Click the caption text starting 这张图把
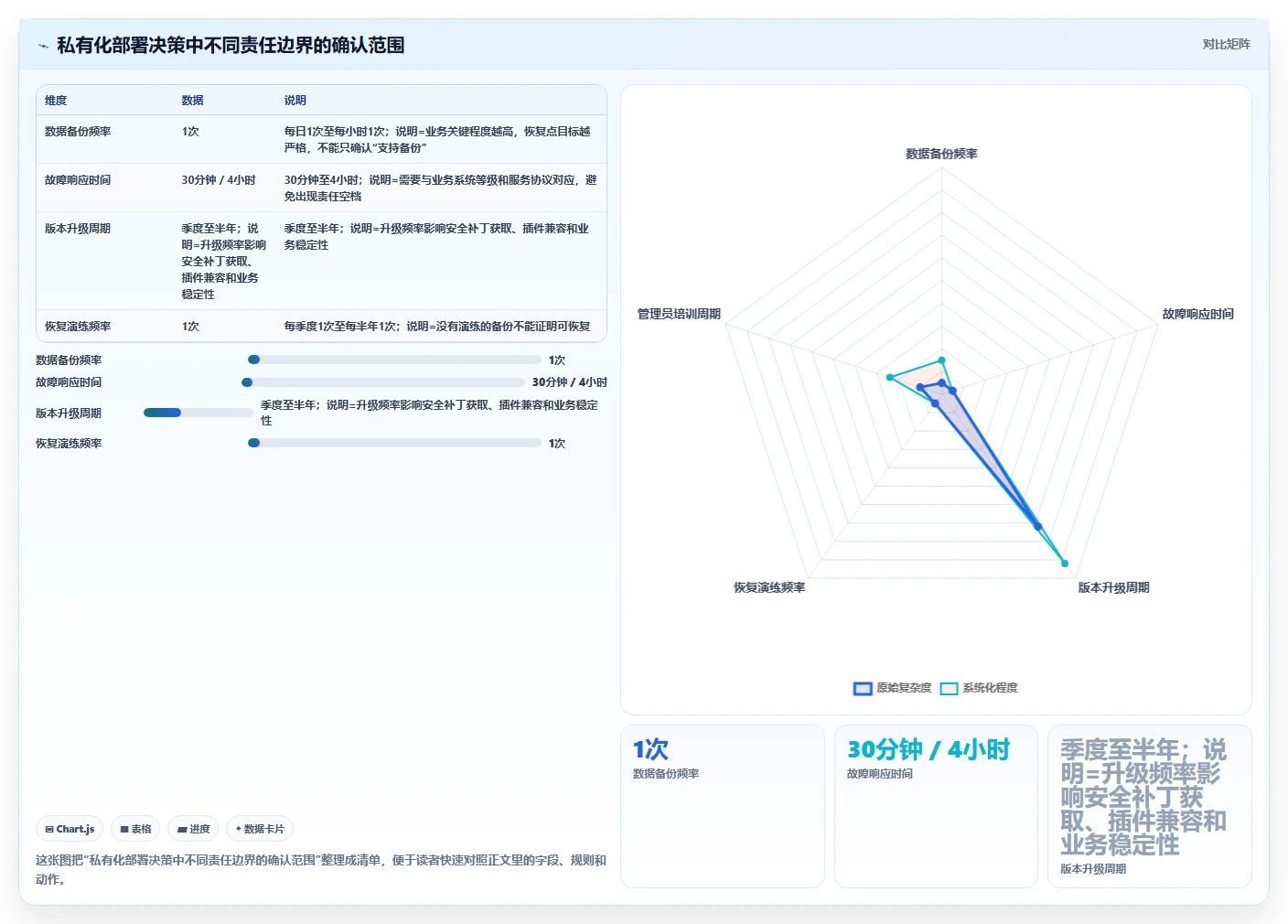Image resolution: width=1288 pixels, height=924 pixels. tap(321, 869)
